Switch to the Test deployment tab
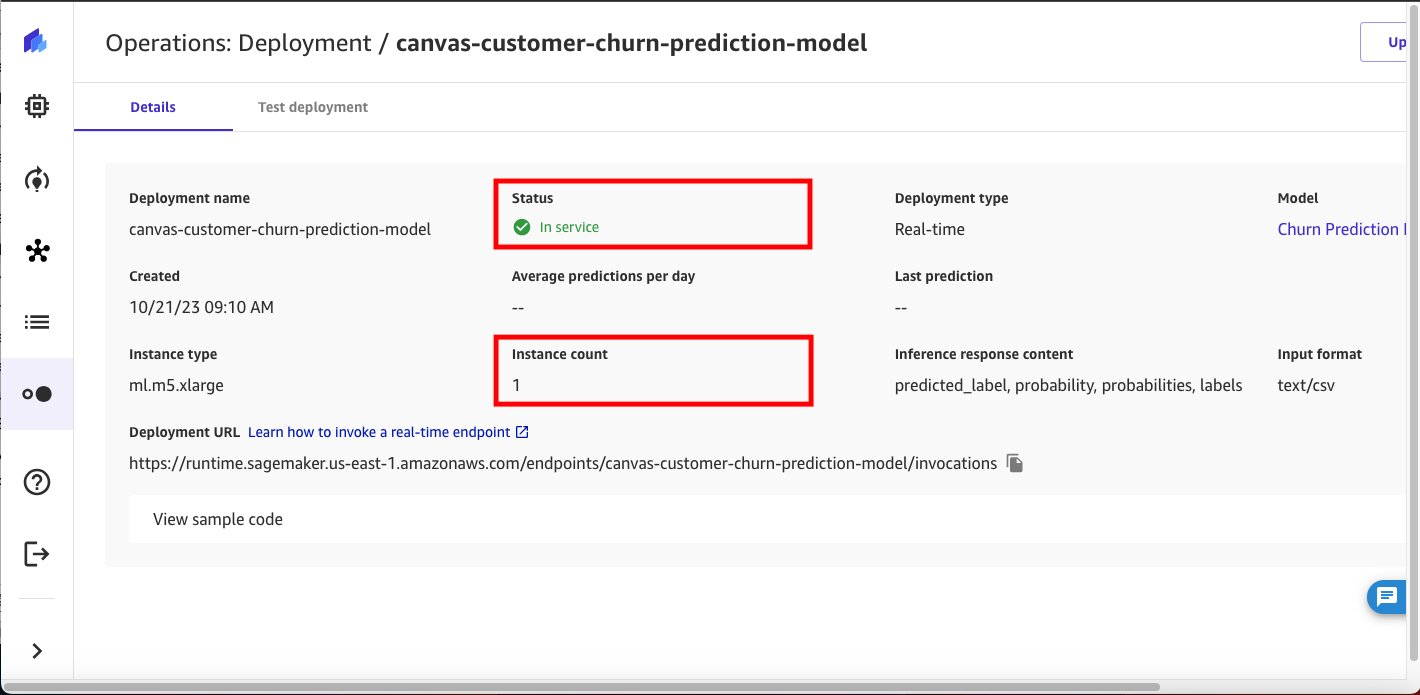The image size is (1420, 695). [x=313, y=107]
